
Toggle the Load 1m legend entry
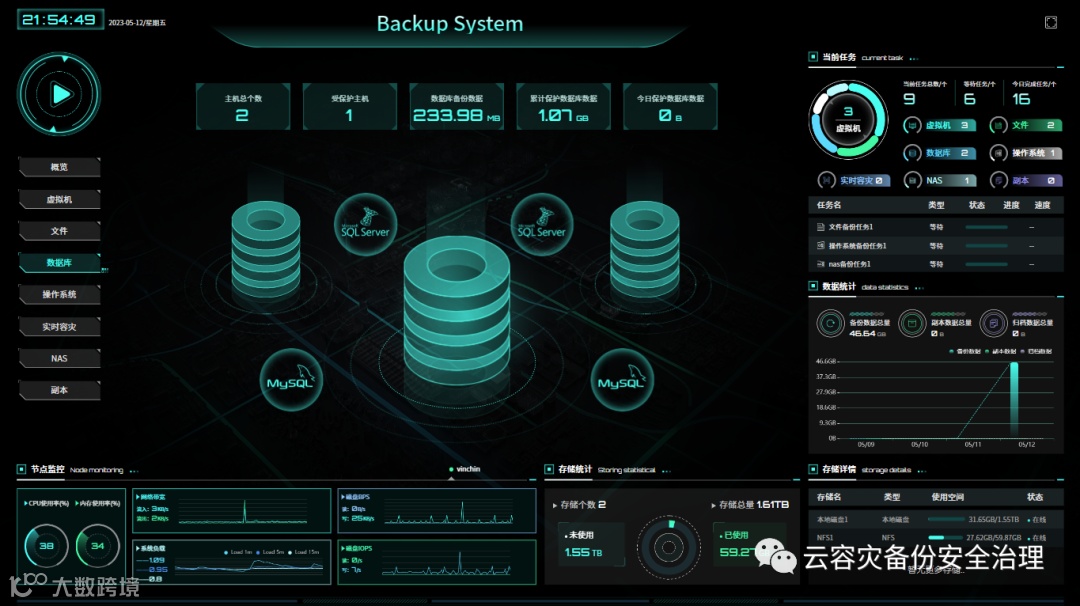pyautogui.click(x=239, y=552)
